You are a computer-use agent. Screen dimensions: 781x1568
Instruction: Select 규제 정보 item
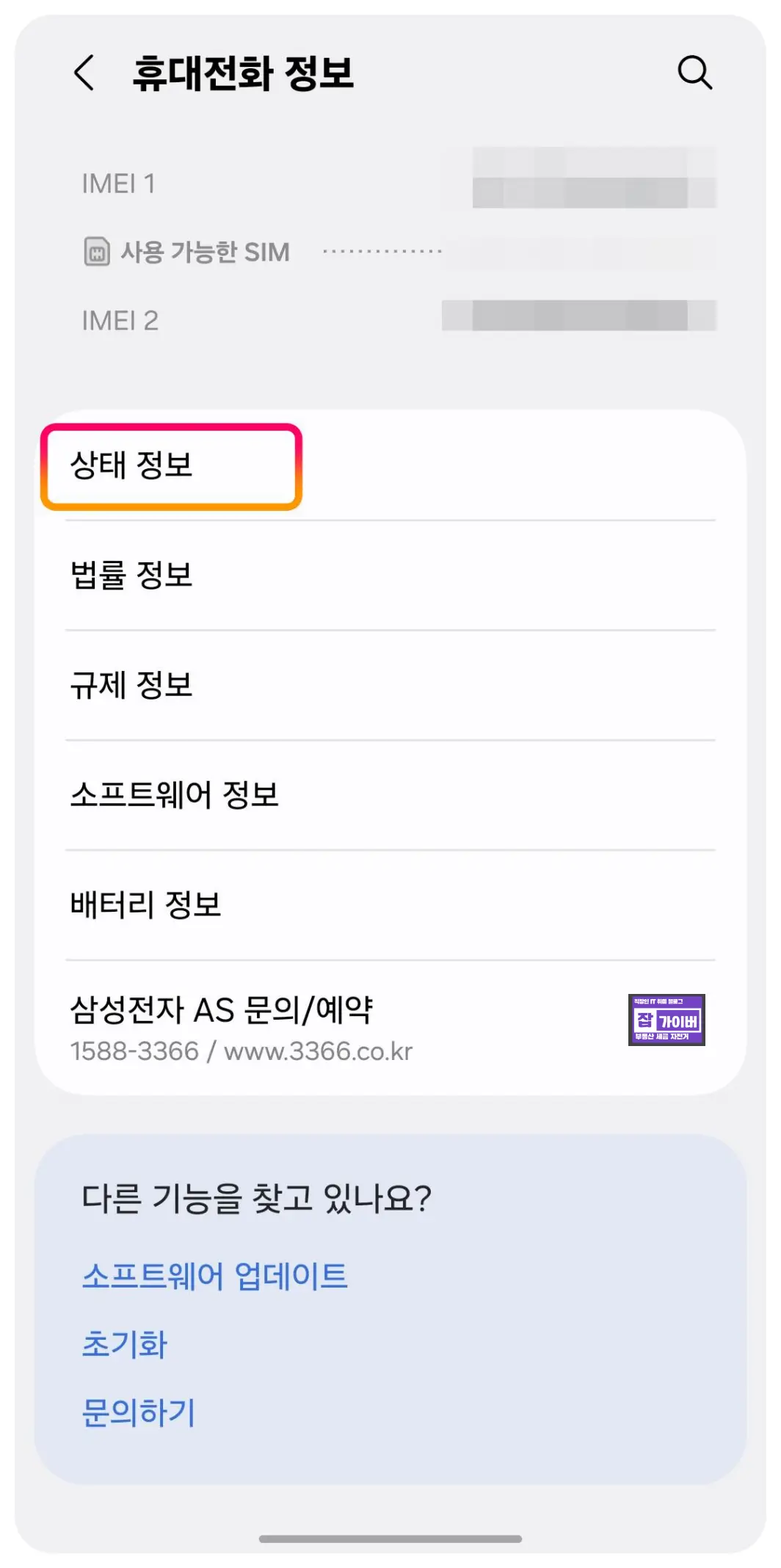[390, 685]
